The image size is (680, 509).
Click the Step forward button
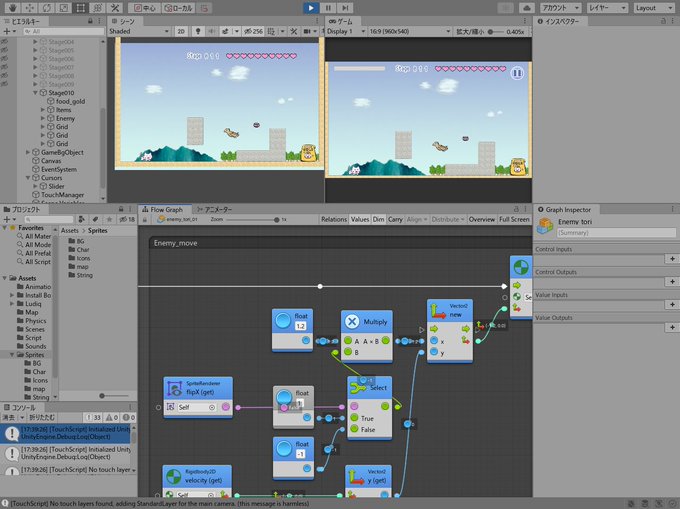pos(345,8)
